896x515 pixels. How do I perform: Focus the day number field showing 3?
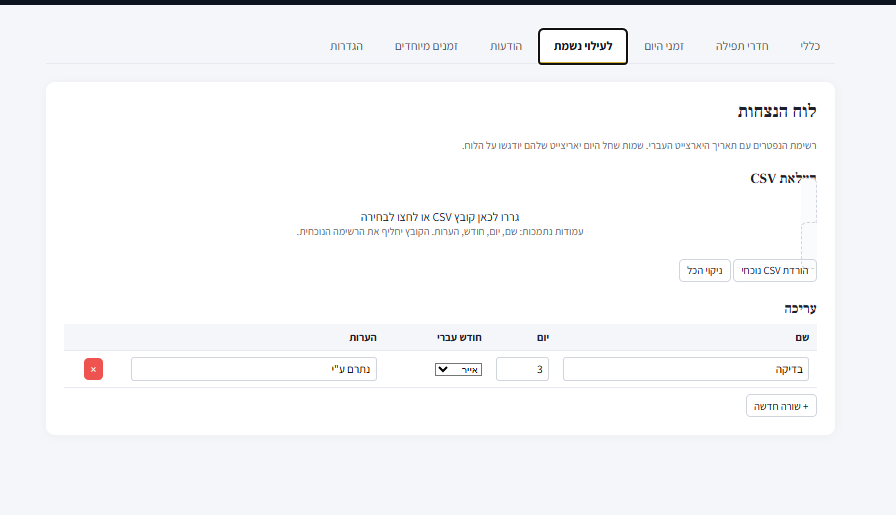click(x=522, y=369)
